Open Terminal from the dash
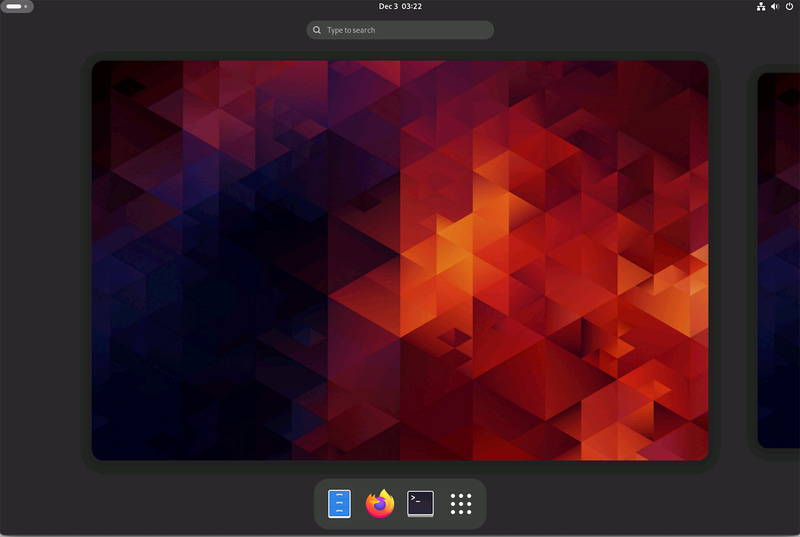Image resolution: width=800 pixels, height=537 pixels. tap(420, 503)
